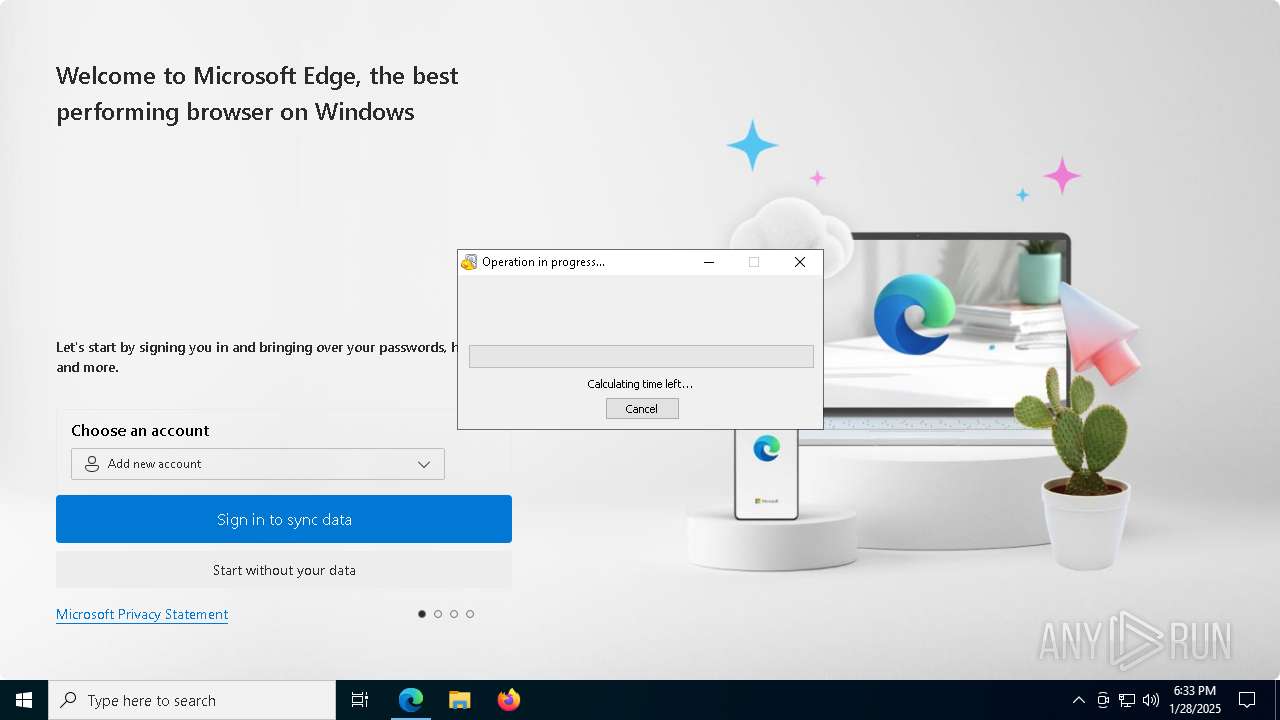Image resolution: width=1280 pixels, height=720 pixels.
Task: Select the first filled page indicator dot
Action: [422, 614]
